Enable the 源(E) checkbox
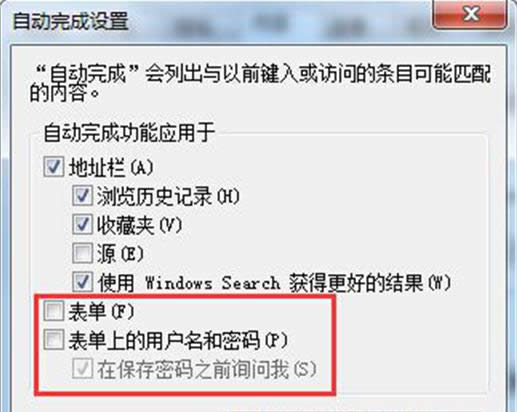Viewport: 517px width, 412px height. (x=82, y=253)
